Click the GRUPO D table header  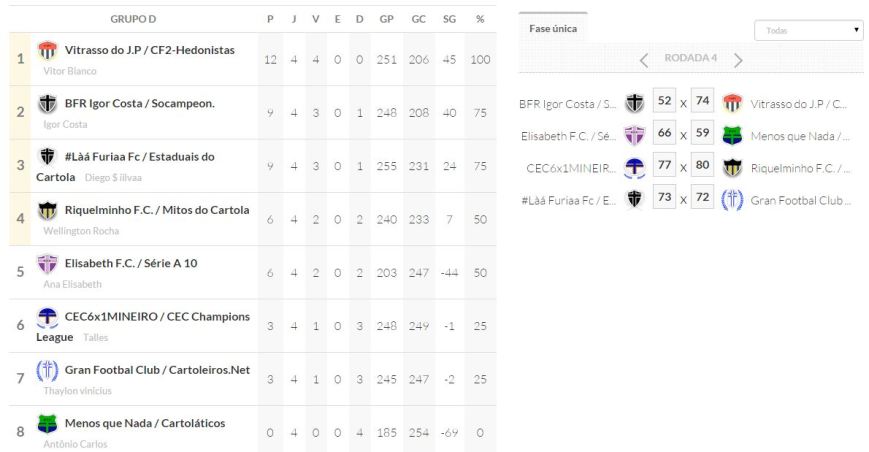[133, 20]
